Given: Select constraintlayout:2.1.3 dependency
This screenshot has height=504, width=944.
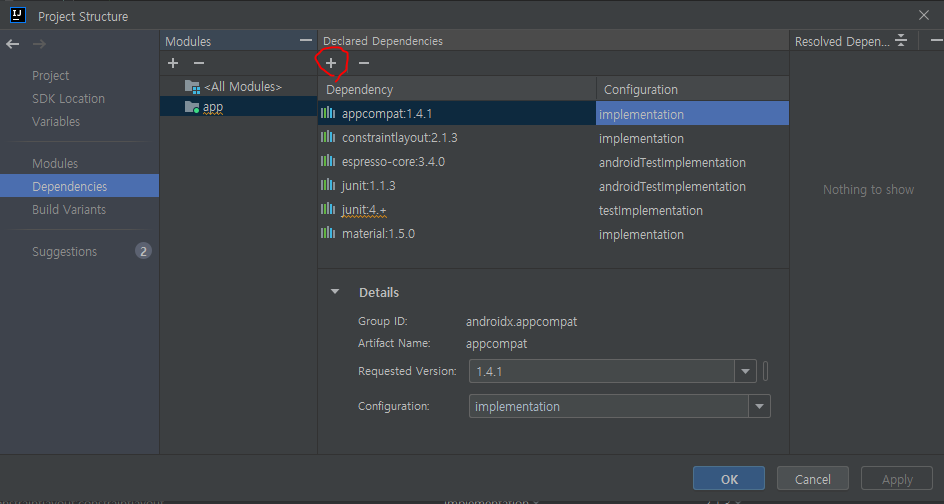Looking at the screenshot, I should pyautogui.click(x=457, y=137).
